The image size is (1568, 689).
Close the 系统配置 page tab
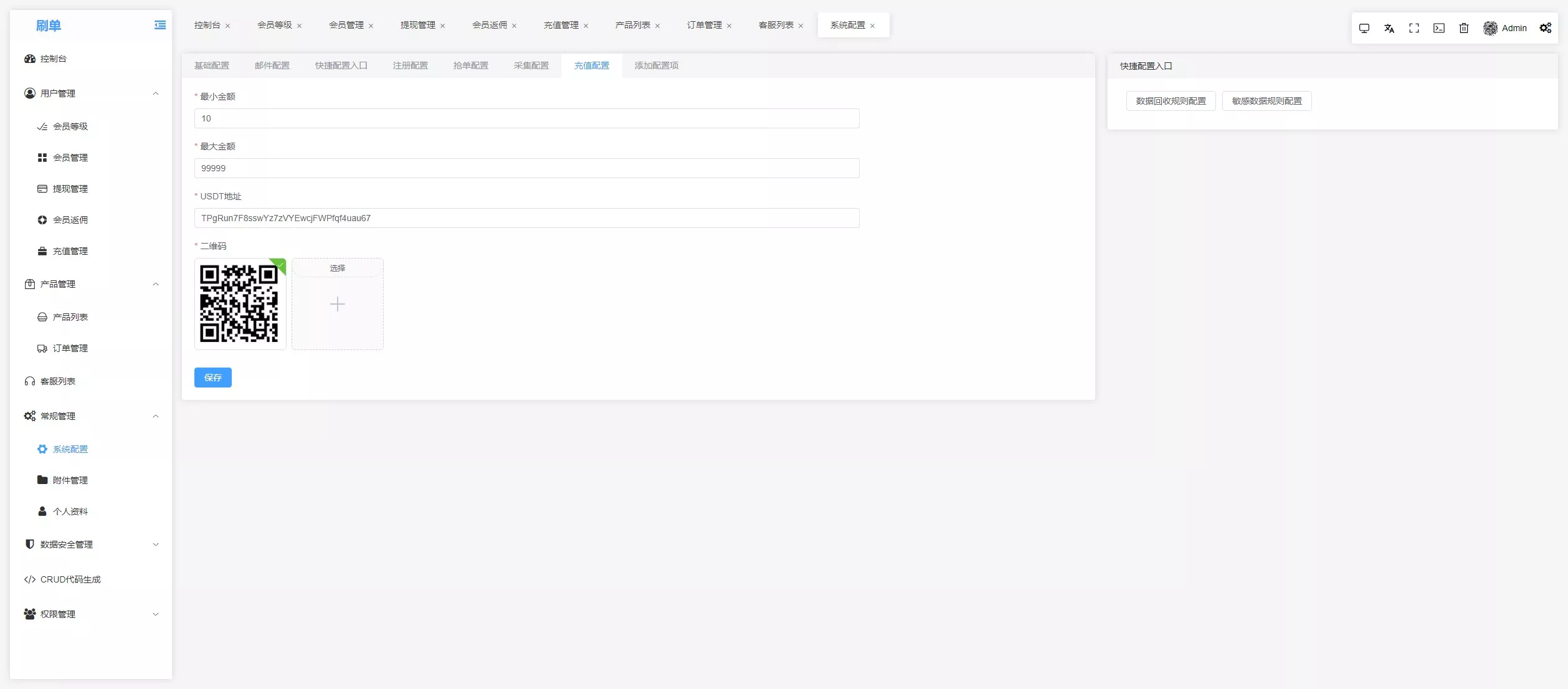(872, 26)
